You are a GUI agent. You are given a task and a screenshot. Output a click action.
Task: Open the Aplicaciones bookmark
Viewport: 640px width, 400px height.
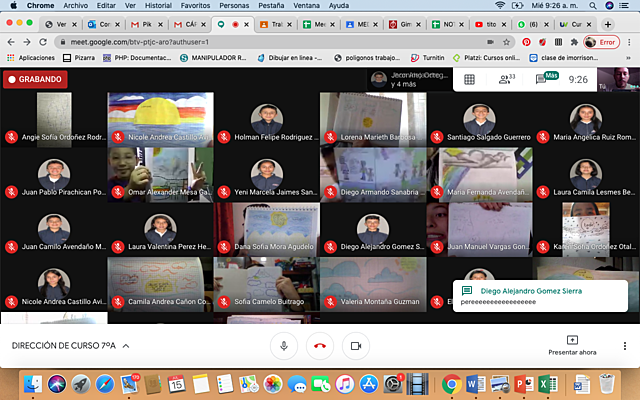31,58
